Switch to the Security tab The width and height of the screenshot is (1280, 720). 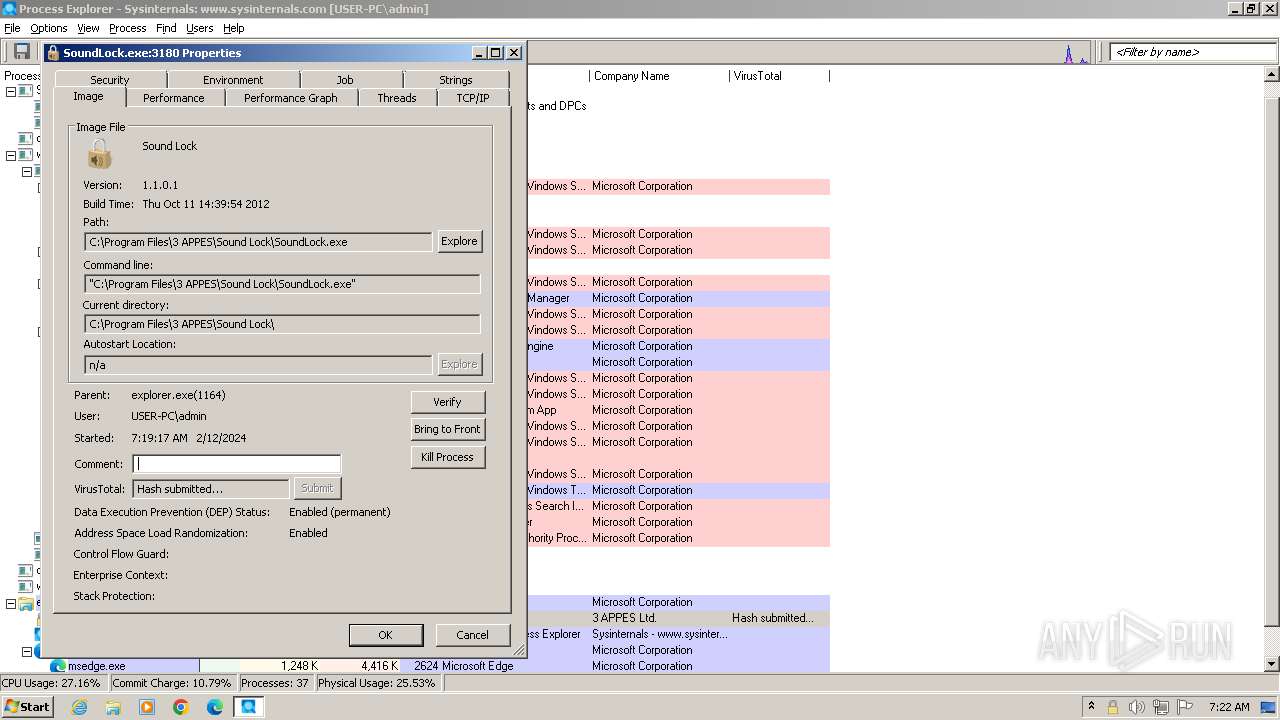[x=110, y=80]
